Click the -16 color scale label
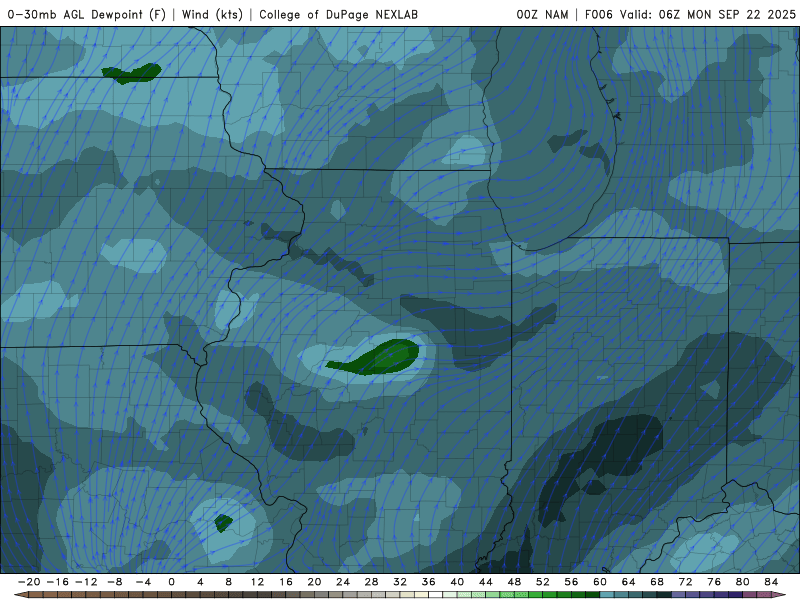The height and width of the screenshot is (600, 800). click(x=58, y=582)
